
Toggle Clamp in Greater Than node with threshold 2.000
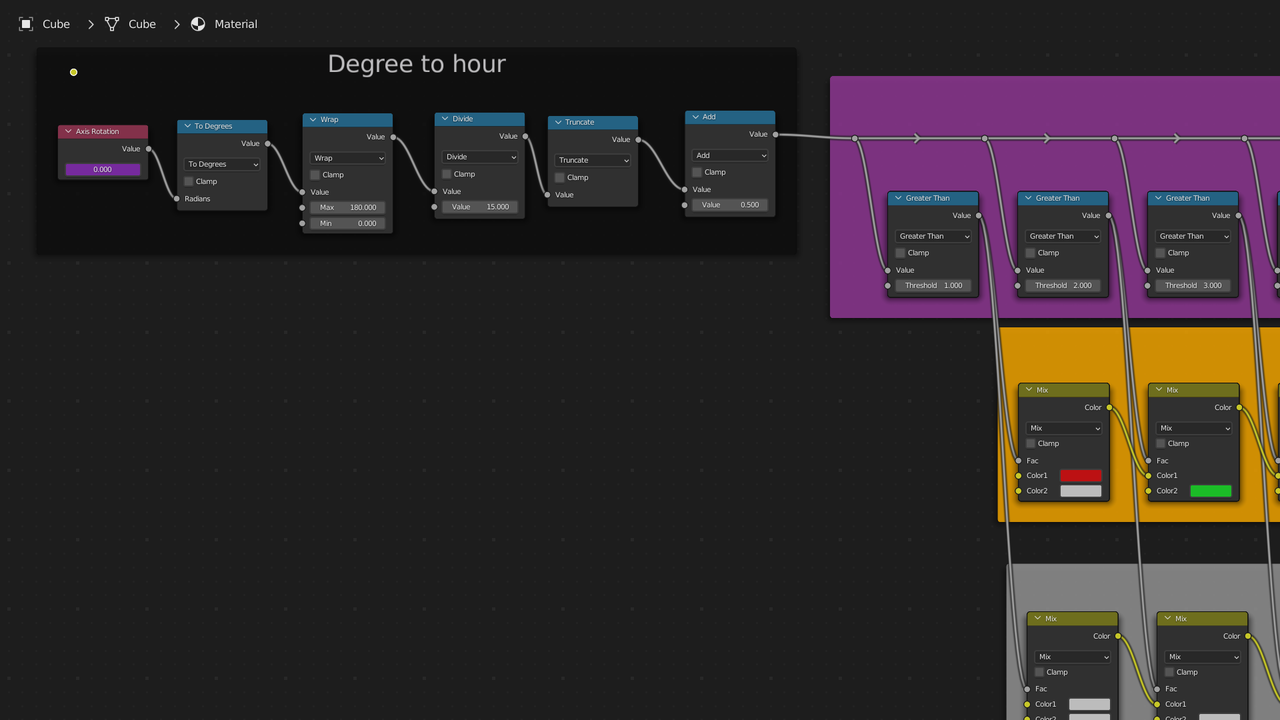[x=1030, y=253]
